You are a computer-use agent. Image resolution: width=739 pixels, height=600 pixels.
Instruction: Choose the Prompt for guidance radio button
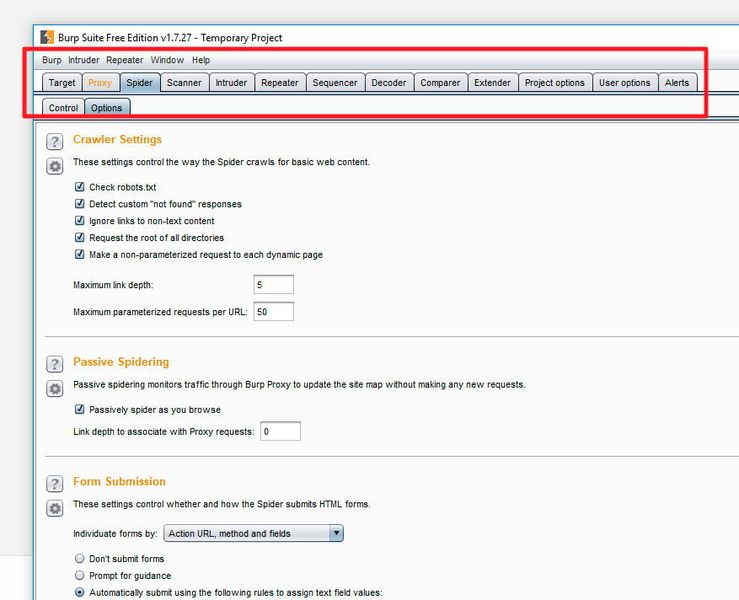pyautogui.click(x=80, y=575)
